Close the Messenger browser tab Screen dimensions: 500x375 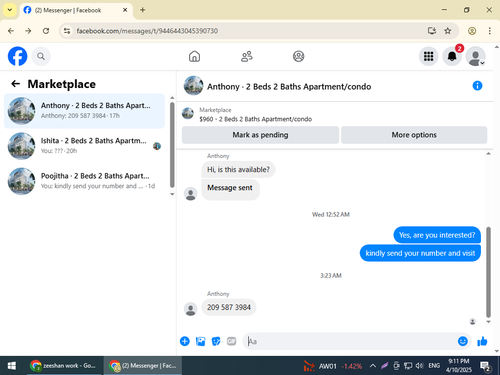(125, 10)
